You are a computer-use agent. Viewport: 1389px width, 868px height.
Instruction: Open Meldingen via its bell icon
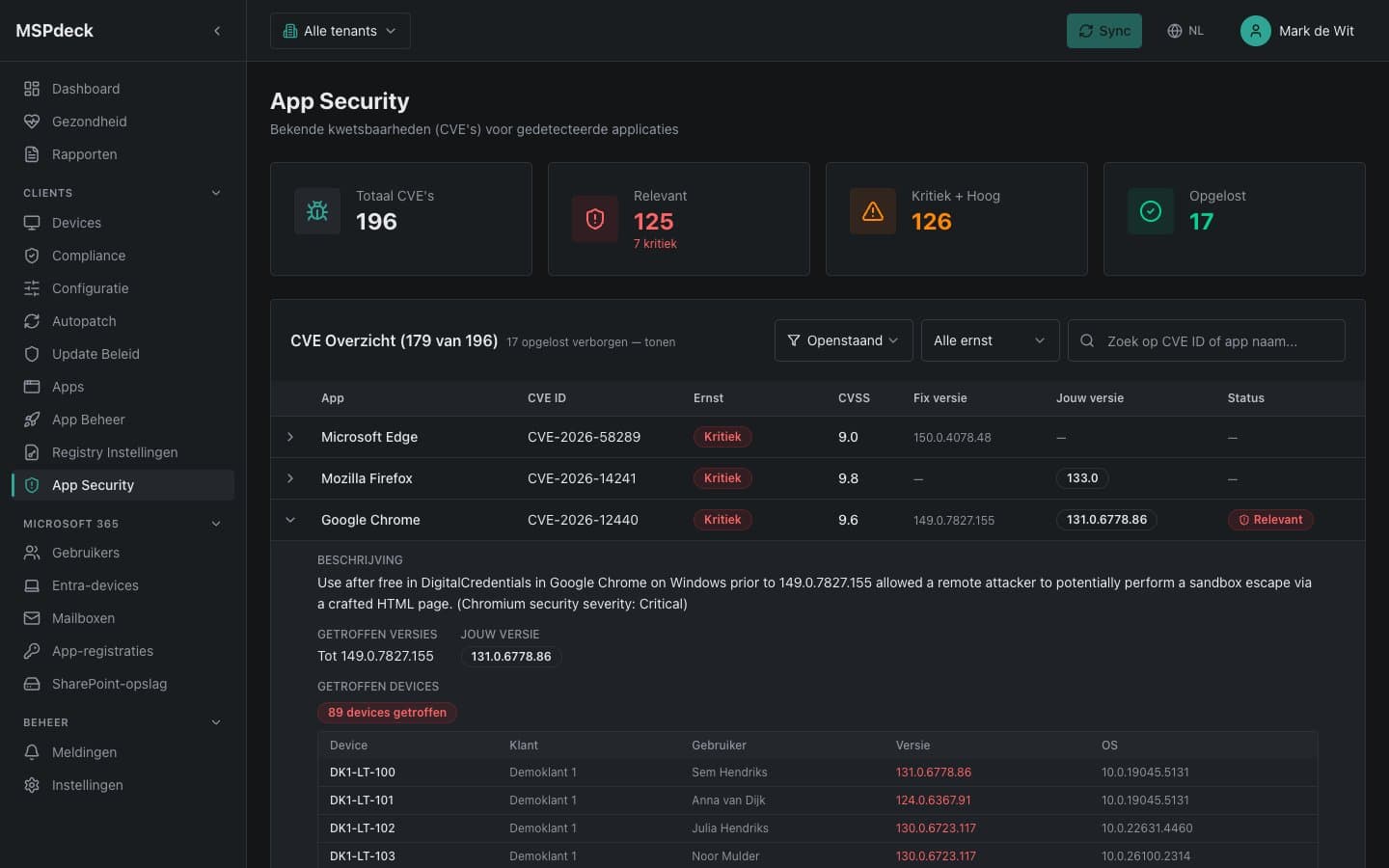click(x=32, y=752)
